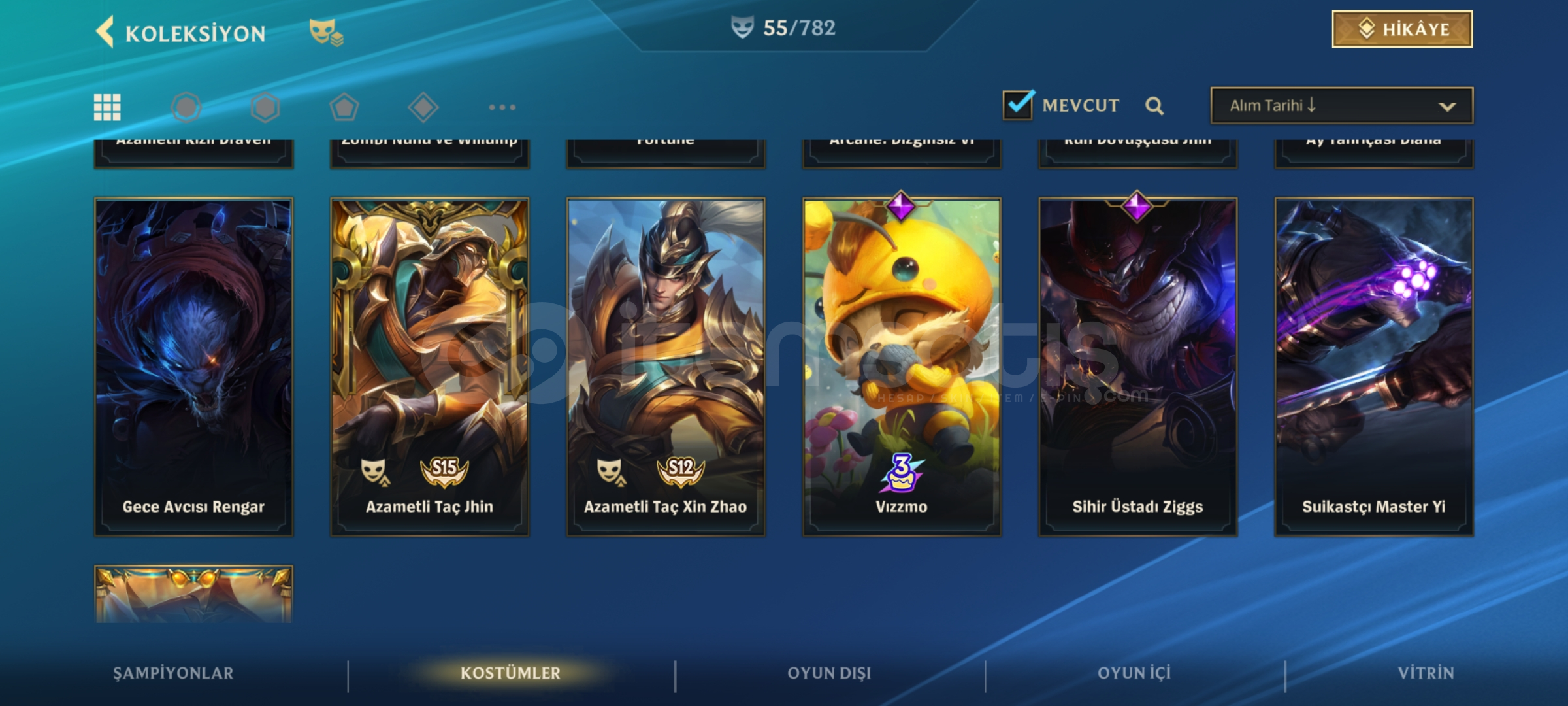
Task: Switch to the Şampiyonlar tab
Action: click(x=173, y=673)
